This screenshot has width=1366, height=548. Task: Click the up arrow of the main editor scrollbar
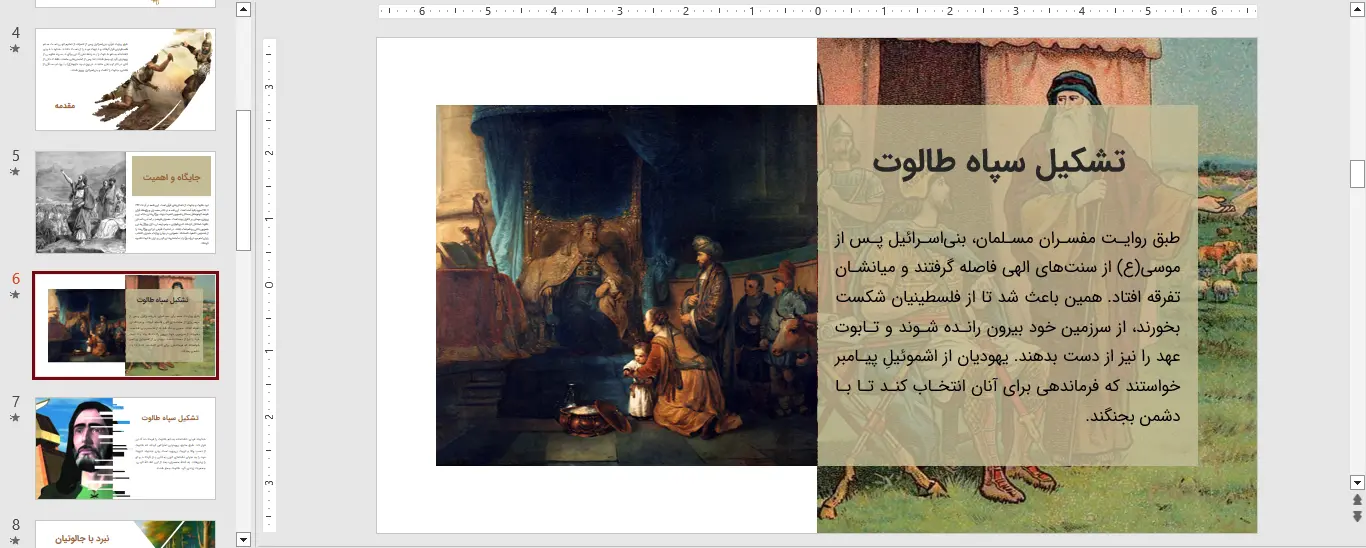pos(1357,10)
